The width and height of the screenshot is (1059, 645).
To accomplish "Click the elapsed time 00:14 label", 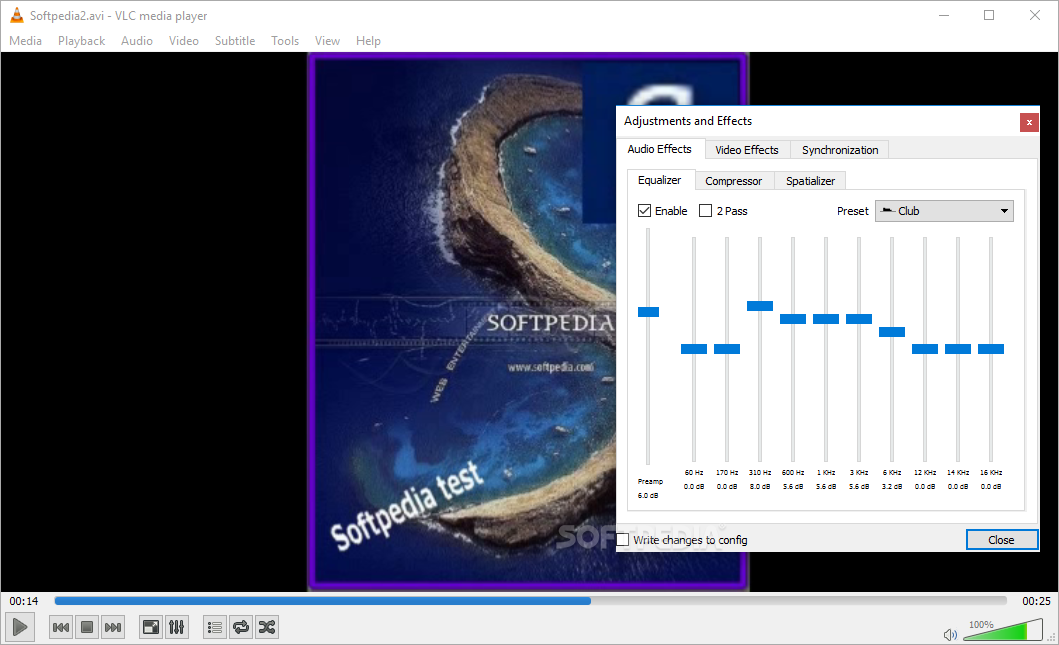I will click(x=24, y=600).
